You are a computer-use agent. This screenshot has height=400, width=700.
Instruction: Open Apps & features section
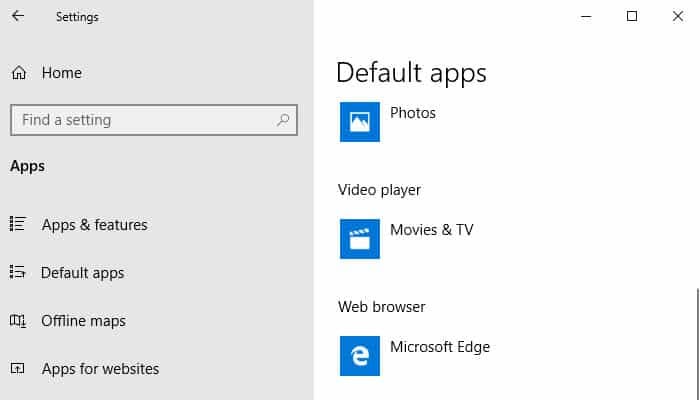pyautogui.click(x=94, y=225)
